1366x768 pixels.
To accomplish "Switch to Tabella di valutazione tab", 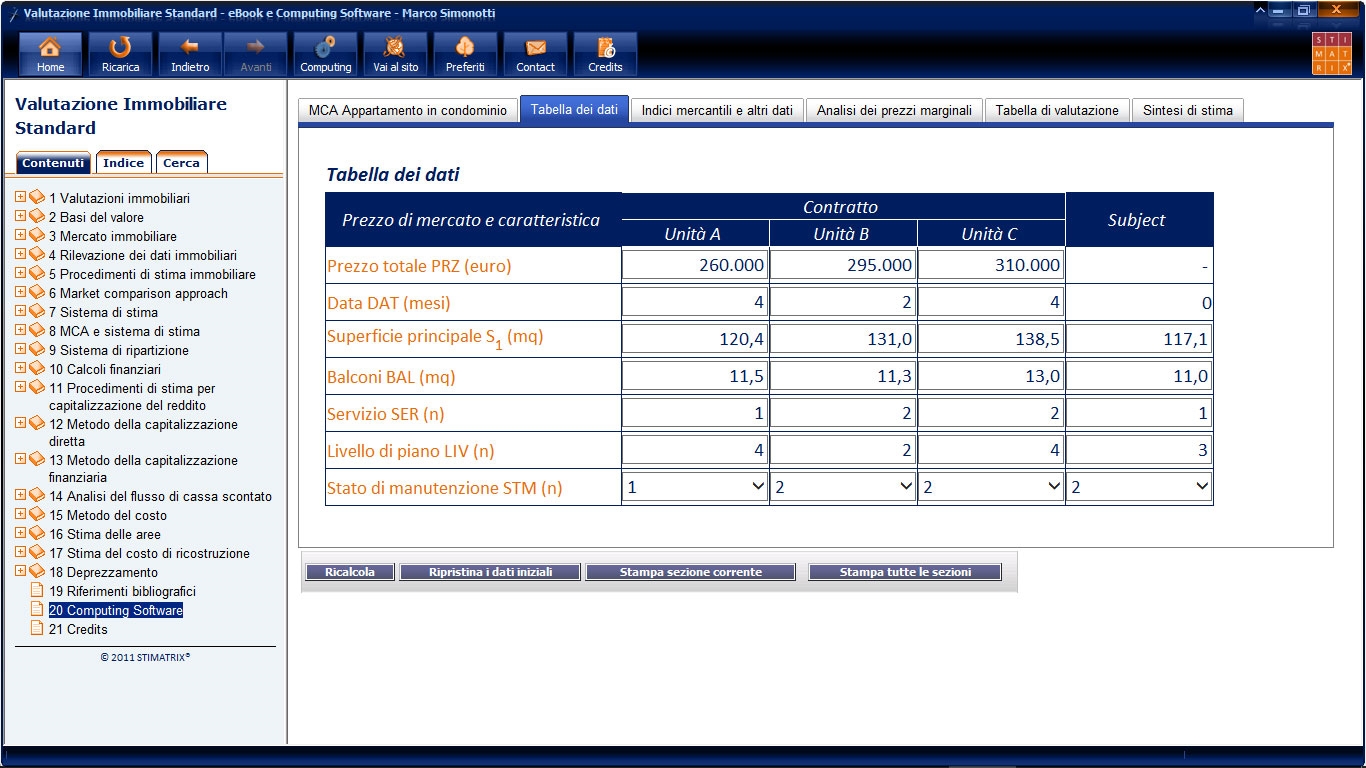I will (x=1057, y=110).
